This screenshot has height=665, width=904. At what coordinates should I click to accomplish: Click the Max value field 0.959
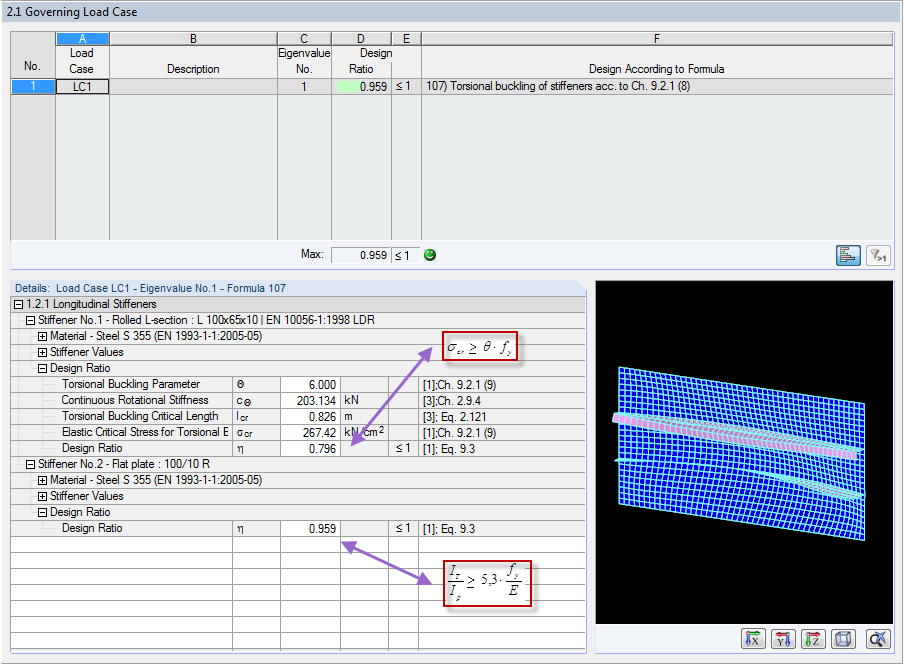point(361,255)
